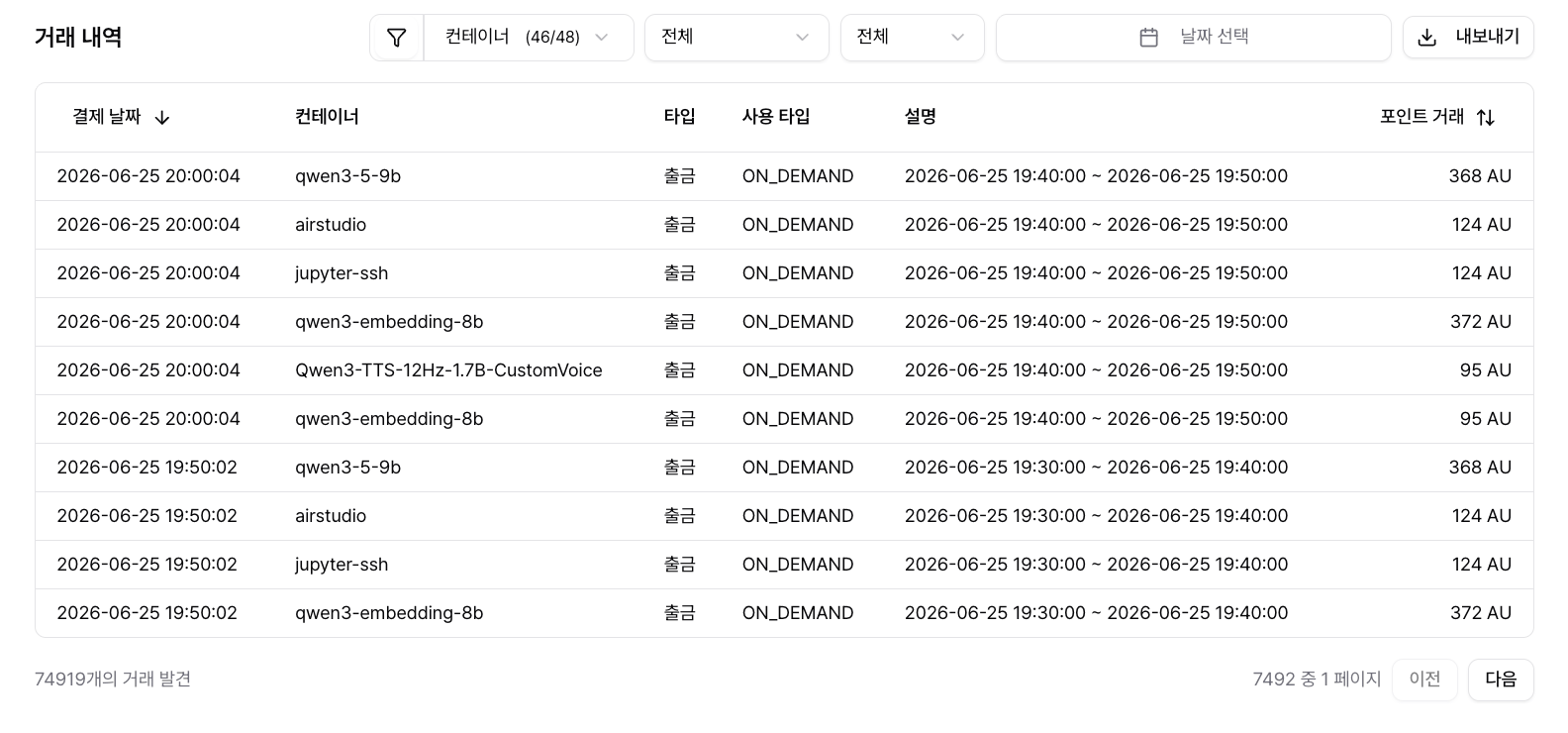Open the first 전체 dropdown
Image resolution: width=1568 pixels, height=733 pixels.
[736, 38]
